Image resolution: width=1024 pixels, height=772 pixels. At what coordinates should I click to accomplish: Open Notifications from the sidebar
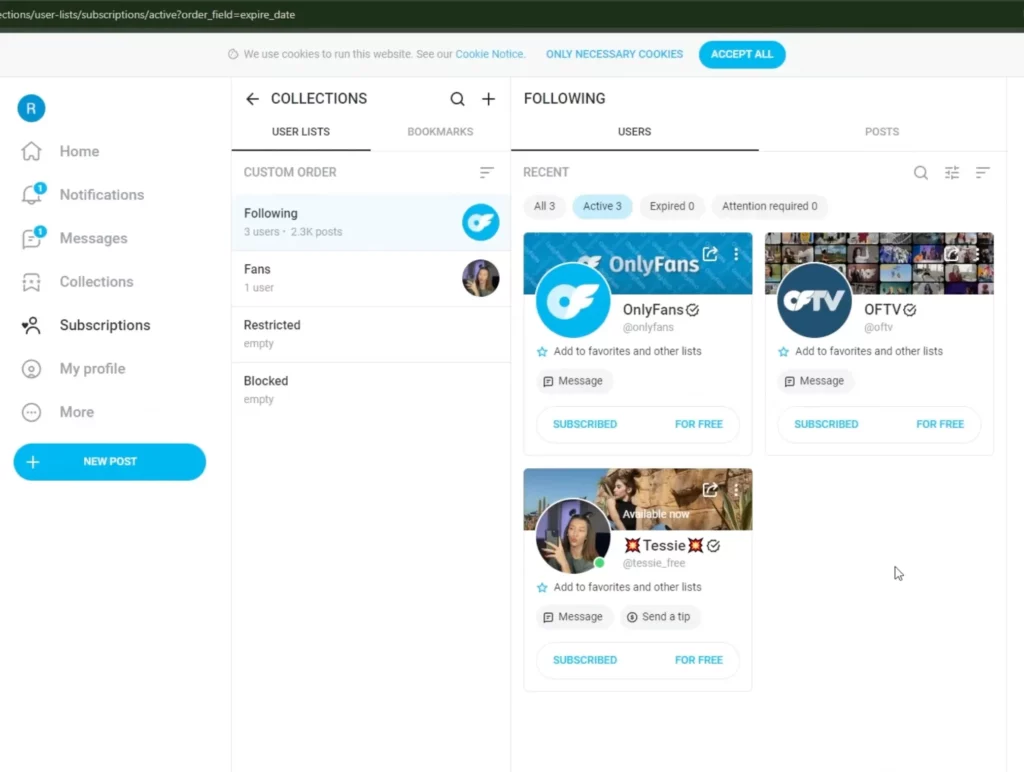point(101,194)
